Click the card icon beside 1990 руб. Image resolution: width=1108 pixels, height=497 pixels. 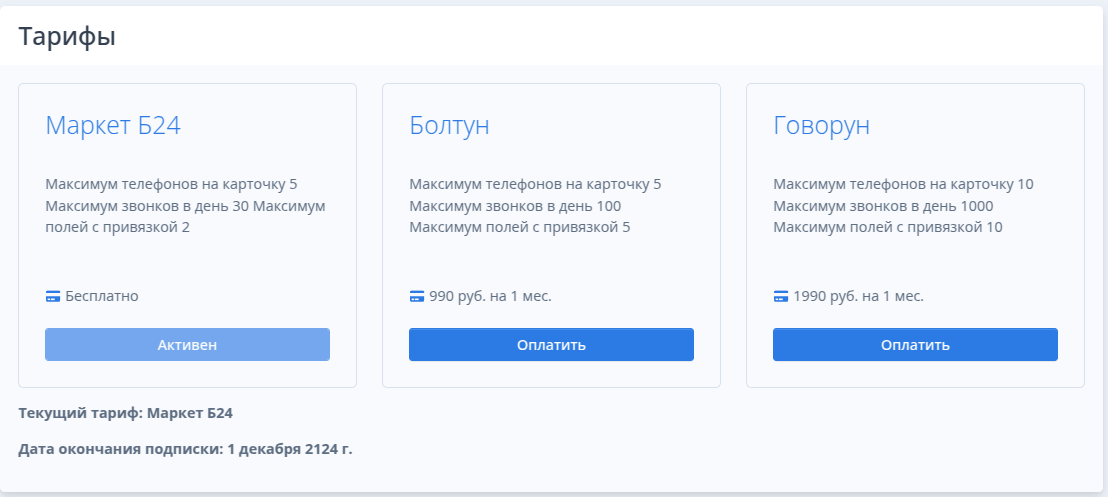[x=780, y=296]
